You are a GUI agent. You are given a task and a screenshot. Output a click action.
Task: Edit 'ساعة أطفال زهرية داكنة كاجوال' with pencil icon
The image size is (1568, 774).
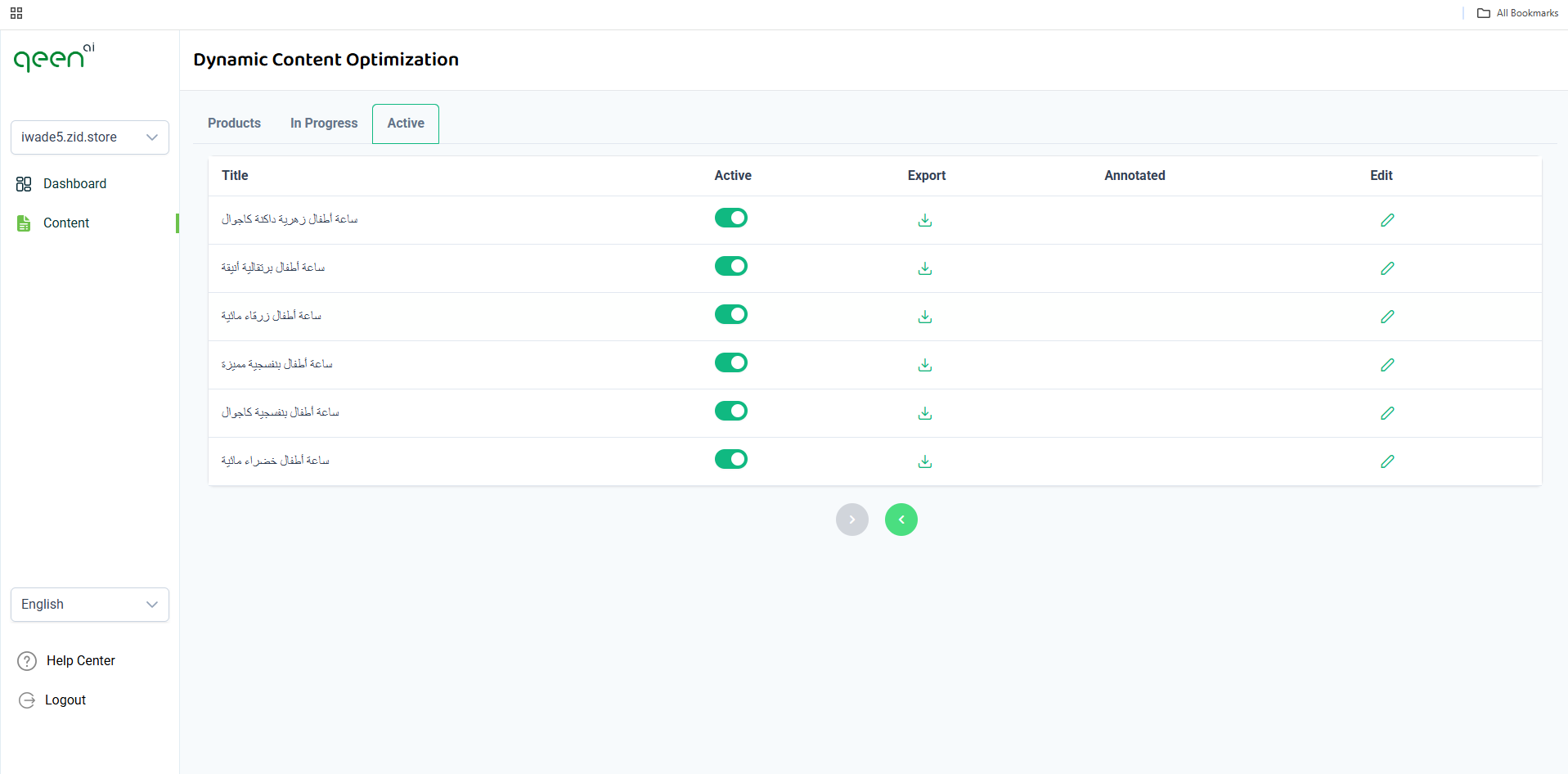1387,220
